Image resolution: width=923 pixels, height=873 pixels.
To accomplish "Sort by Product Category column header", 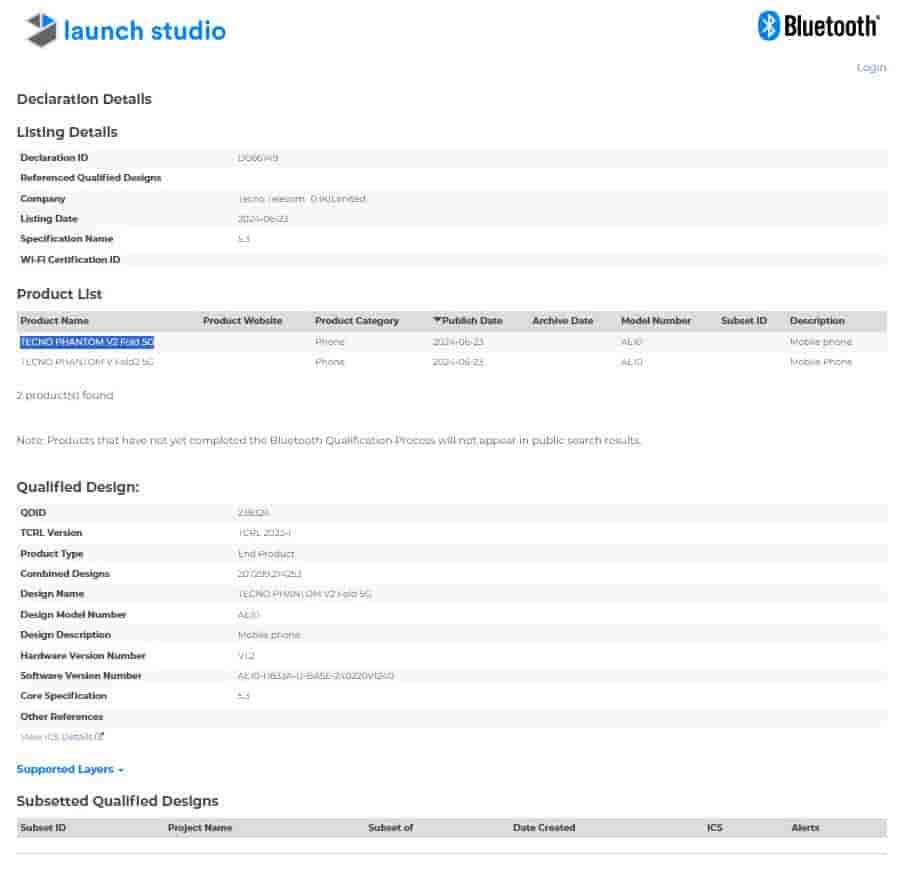I will click(x=356, y=321).
